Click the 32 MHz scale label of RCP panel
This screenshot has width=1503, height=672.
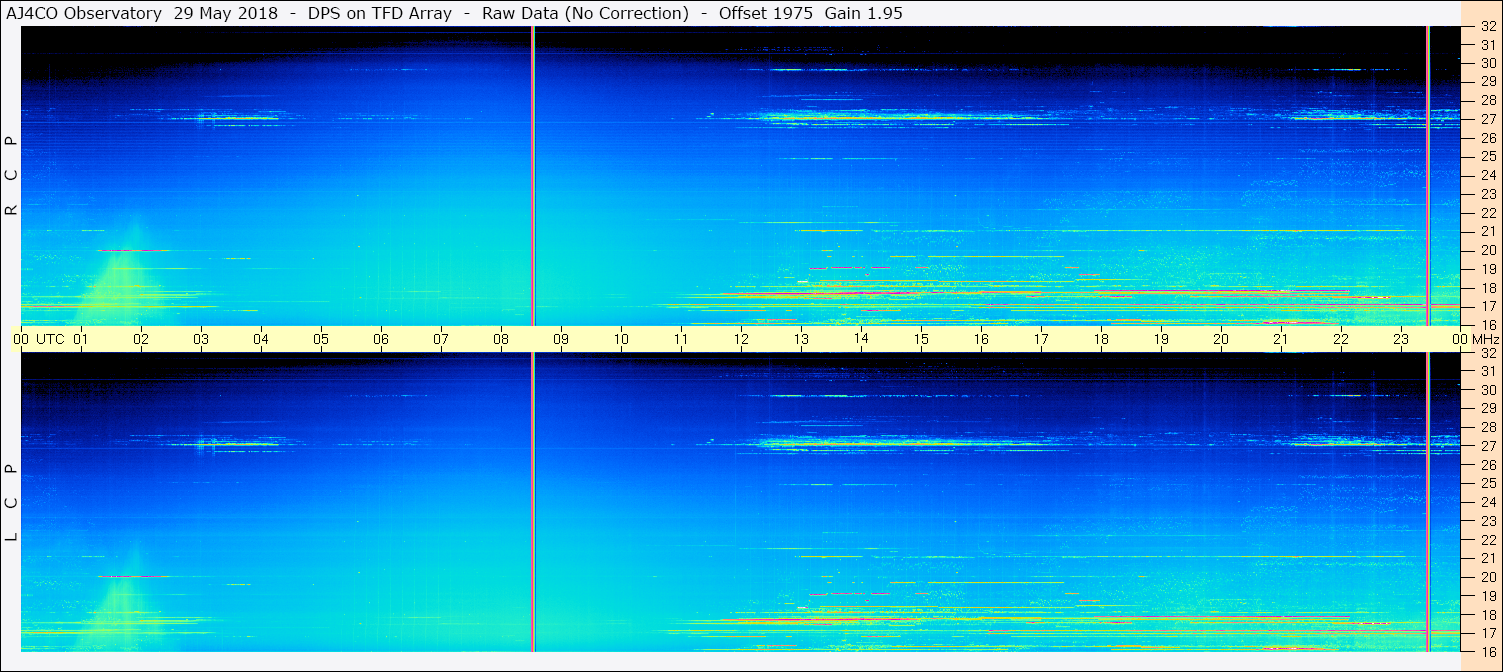point(1488,26)
